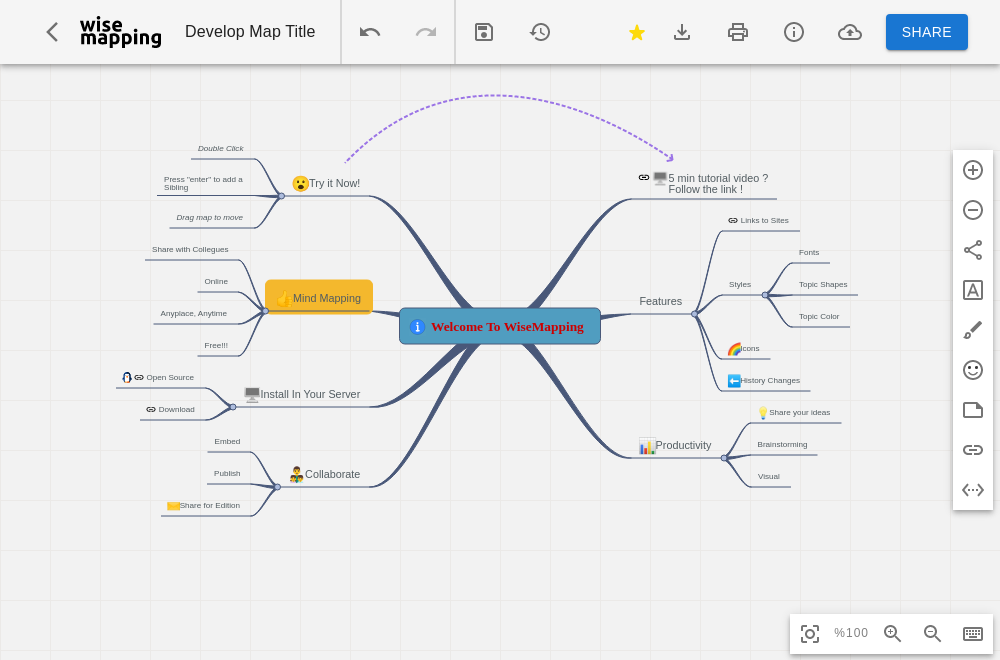This screenshot has height=660, width=1000.
Task: Zoom out with the magnifier minus
Action: click(932, 633)
